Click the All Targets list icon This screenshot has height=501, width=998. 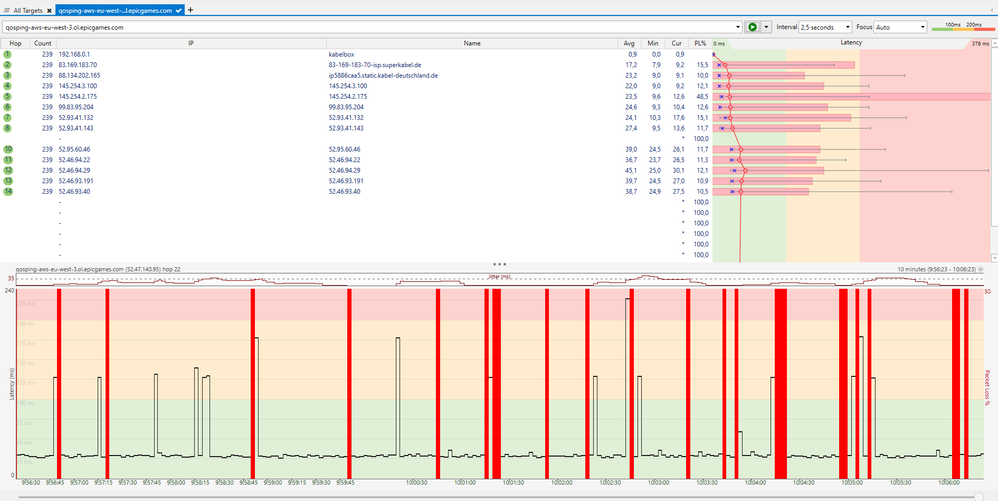coord(7,9)
